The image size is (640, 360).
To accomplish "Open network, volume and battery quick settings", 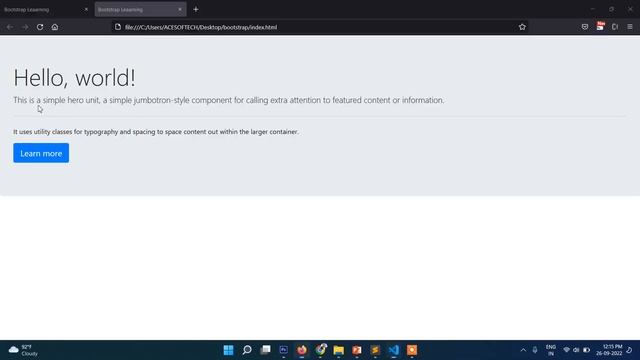I will pyautogui.click(x=576, y=350).
